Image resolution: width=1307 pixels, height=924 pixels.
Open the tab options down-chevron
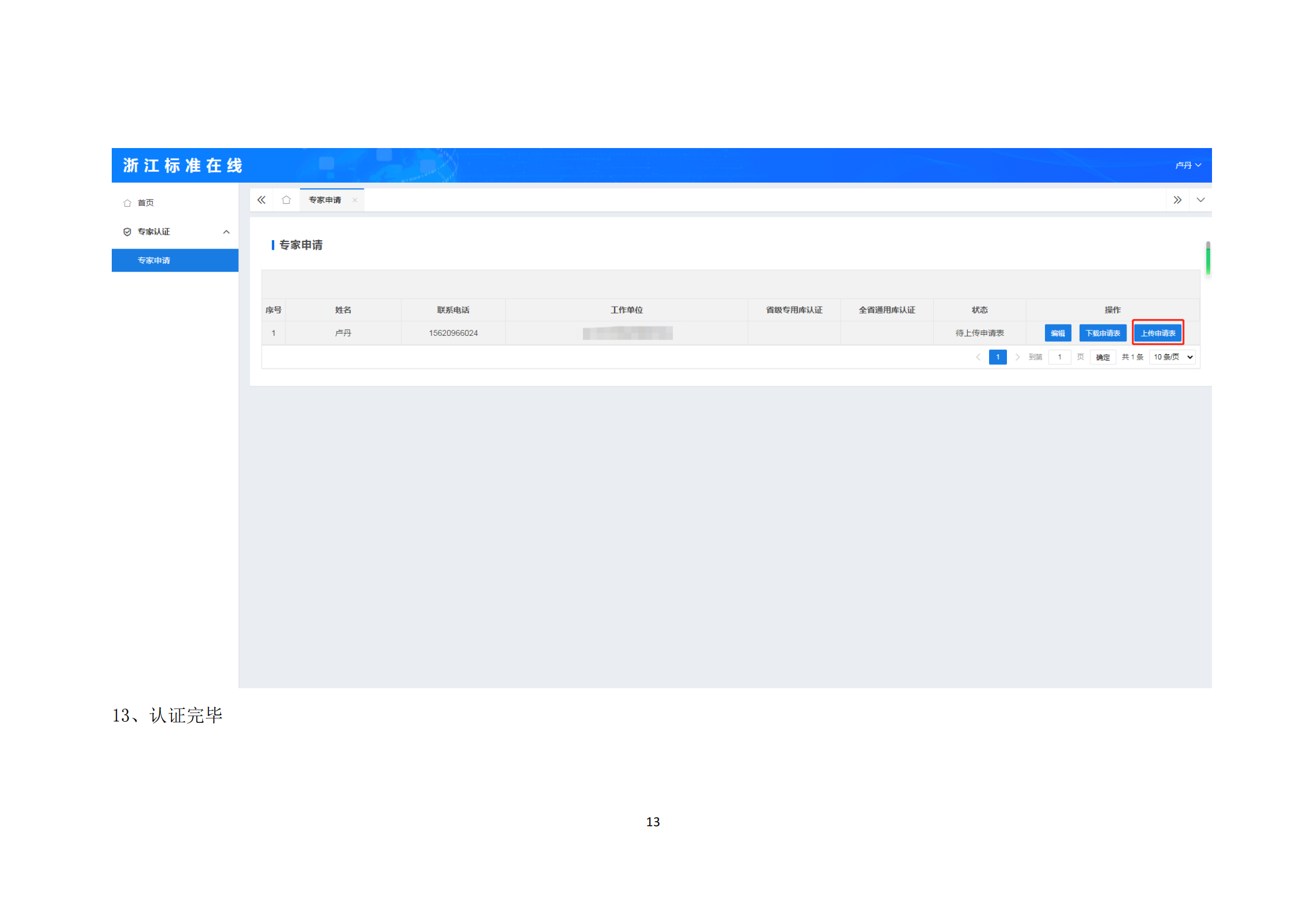click(1200, 199)
